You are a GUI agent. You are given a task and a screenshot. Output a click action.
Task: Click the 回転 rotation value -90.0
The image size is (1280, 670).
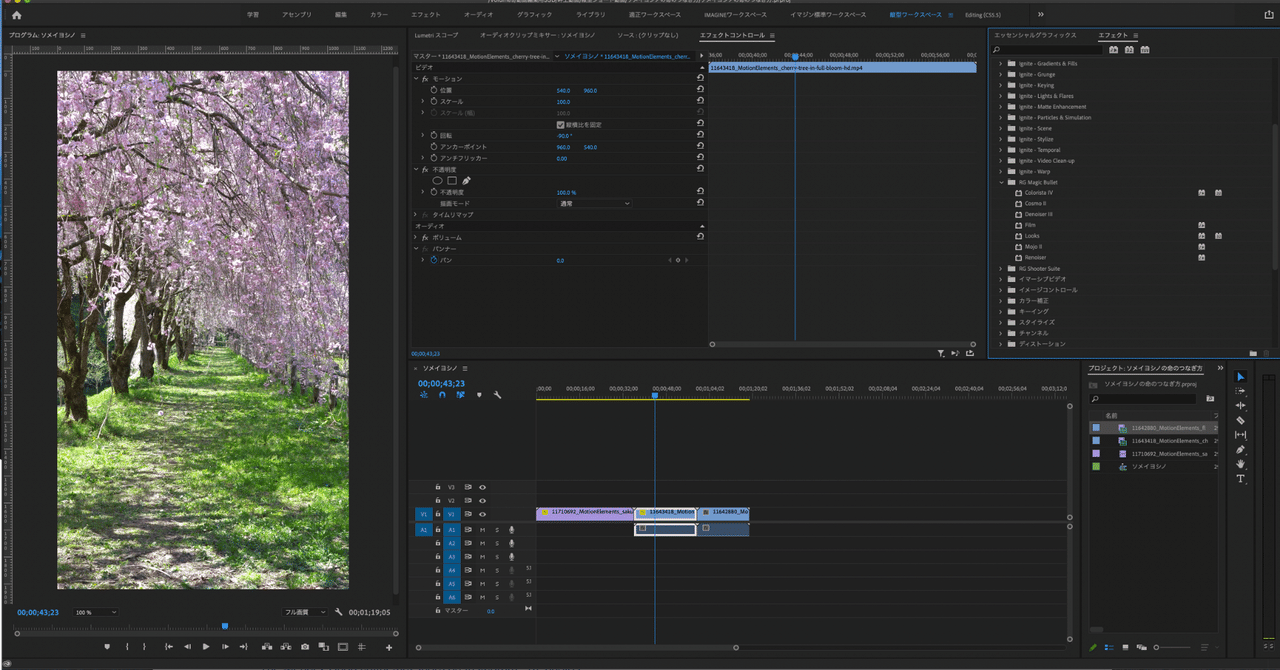point(563,136)
